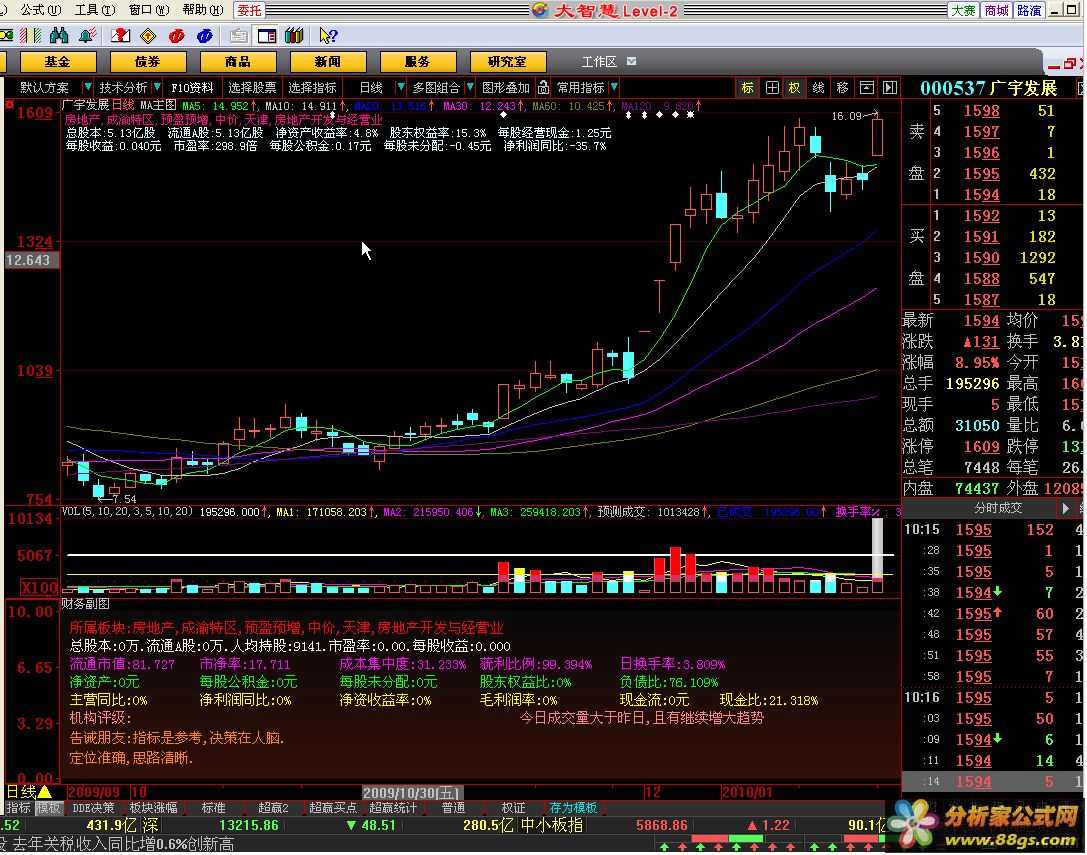1087x855 pixels.
Task: Click the window layout panel icon
Action: pyautogui.click(x=266, y=35)
